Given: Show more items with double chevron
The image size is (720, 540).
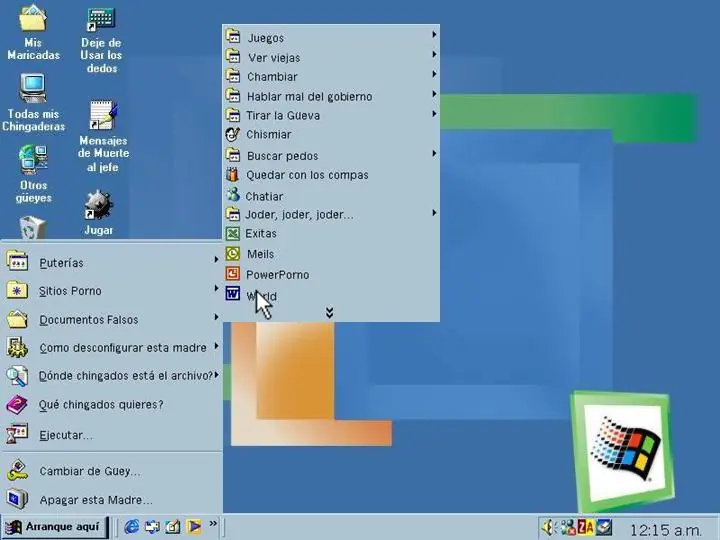Looking at the screenshot, I should point(329,313).
